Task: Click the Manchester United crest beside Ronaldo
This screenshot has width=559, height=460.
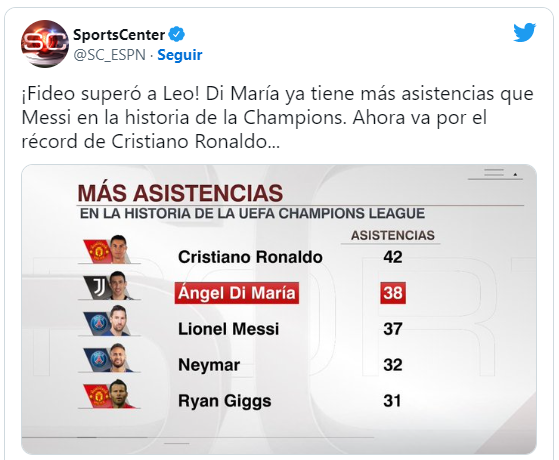Action: pos(97,251)
